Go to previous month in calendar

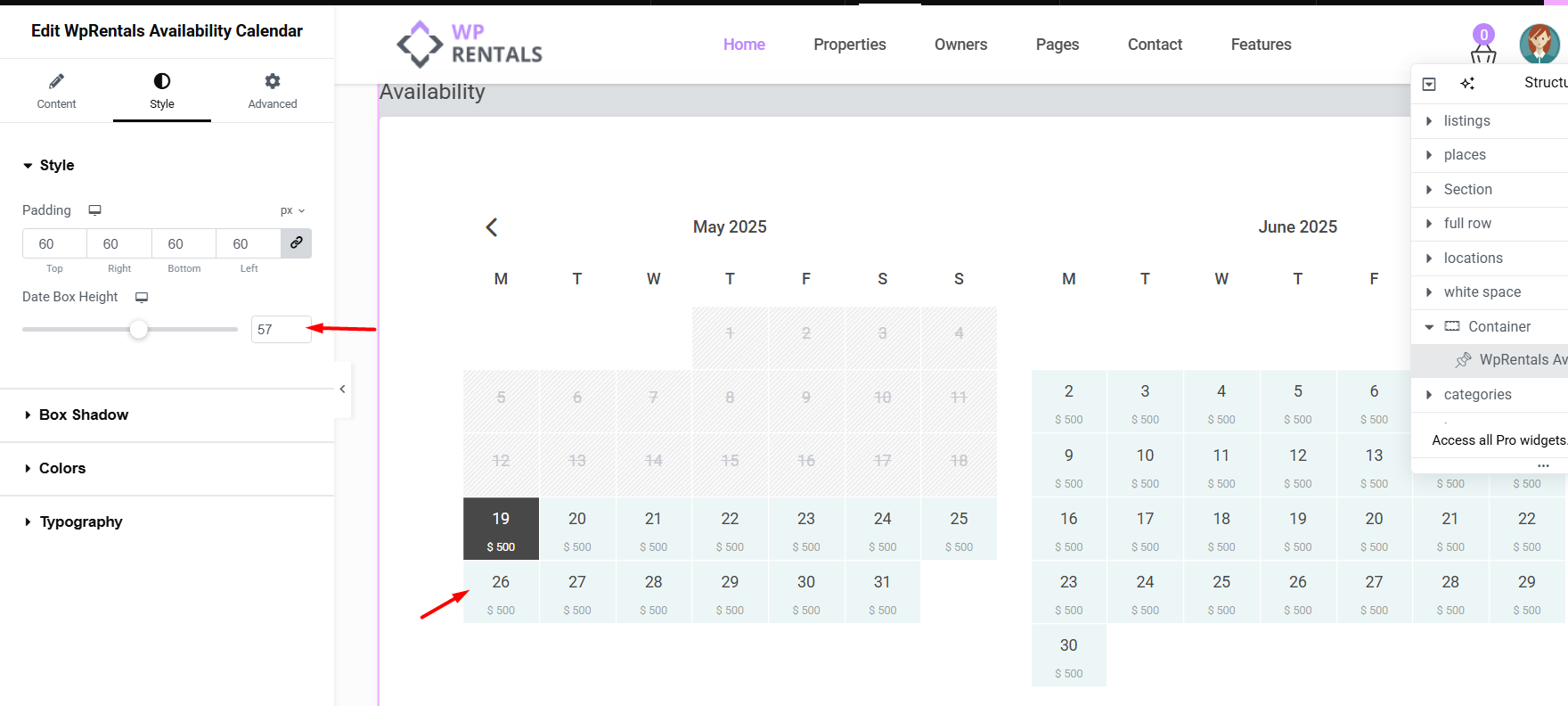(x=492, y=227)
